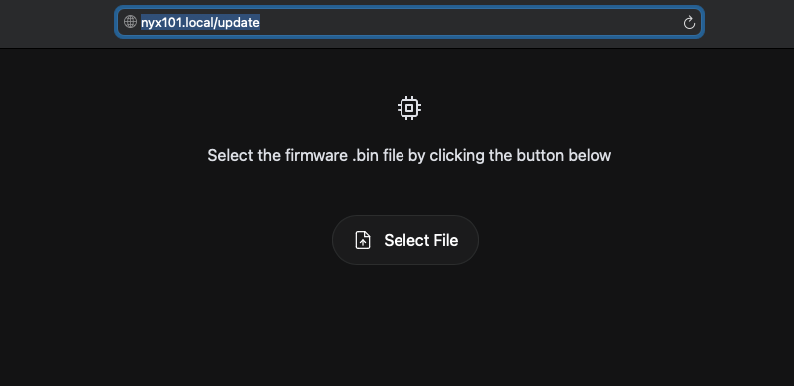Click the firmware instruction sentence
794x386 pixels.
click(409, 156)
